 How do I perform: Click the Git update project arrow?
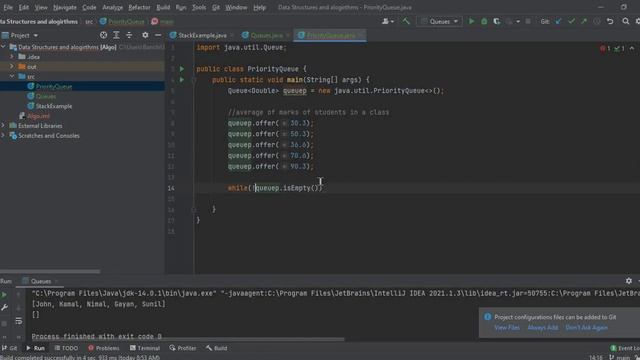(558, 21)
